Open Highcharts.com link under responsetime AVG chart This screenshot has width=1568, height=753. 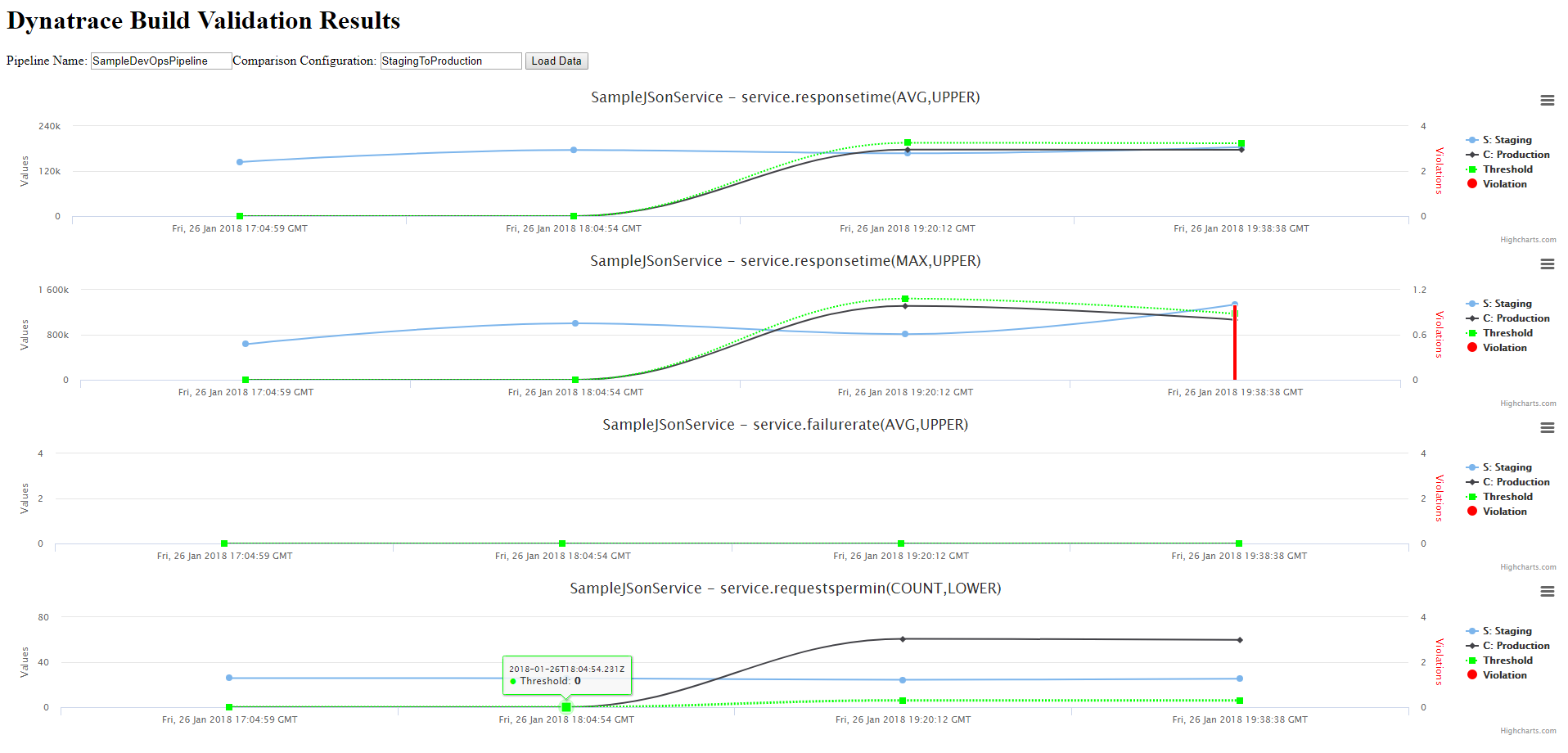tap(1528, 240)
